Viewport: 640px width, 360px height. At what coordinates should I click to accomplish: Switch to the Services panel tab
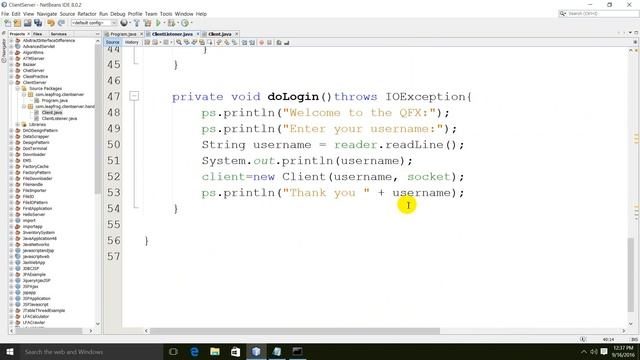58,34
